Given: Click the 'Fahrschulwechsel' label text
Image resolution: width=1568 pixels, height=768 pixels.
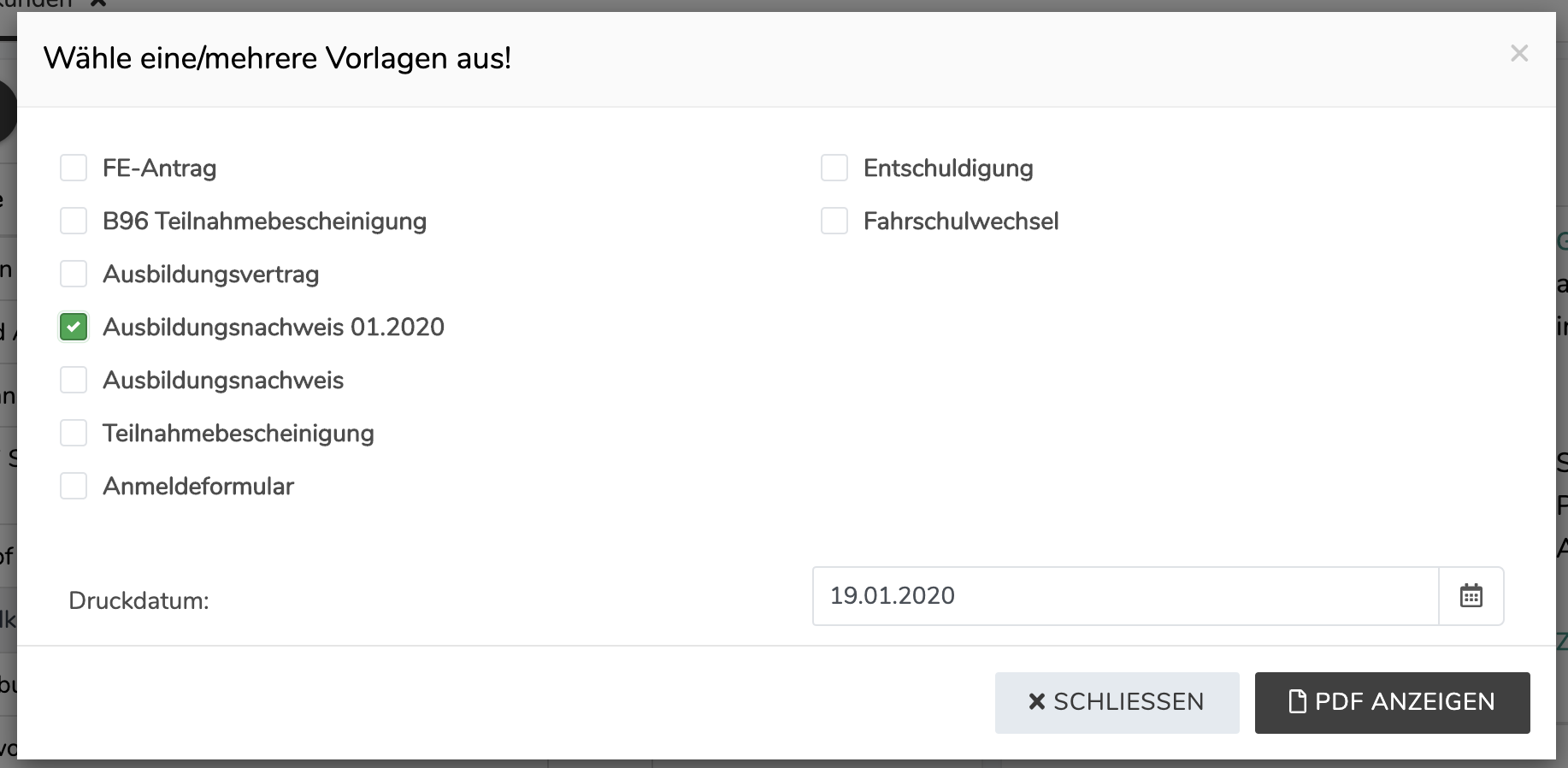Looking at the screenshot, I should tap(960, 222).
